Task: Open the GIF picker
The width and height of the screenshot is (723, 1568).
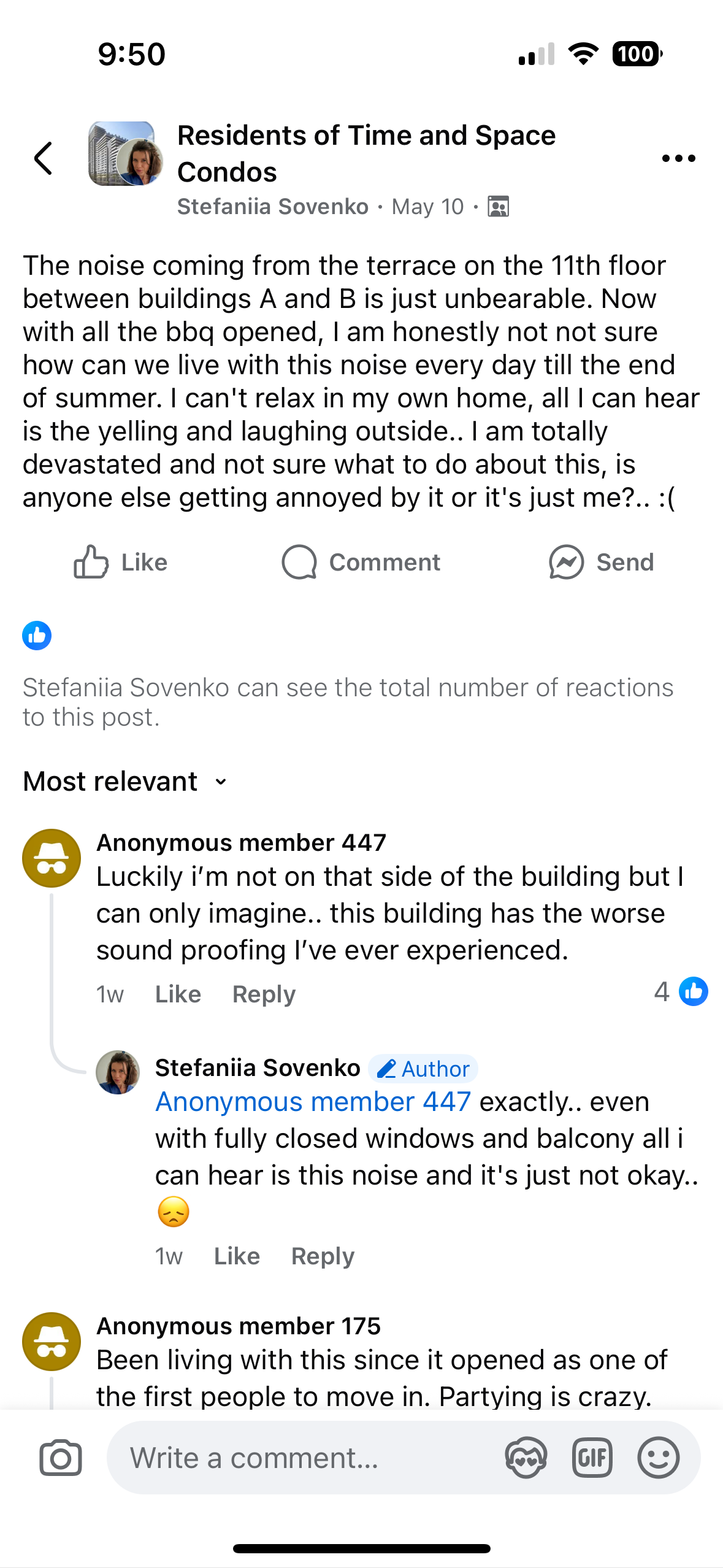Action: pyautogui.click(x=592, y=1458)
